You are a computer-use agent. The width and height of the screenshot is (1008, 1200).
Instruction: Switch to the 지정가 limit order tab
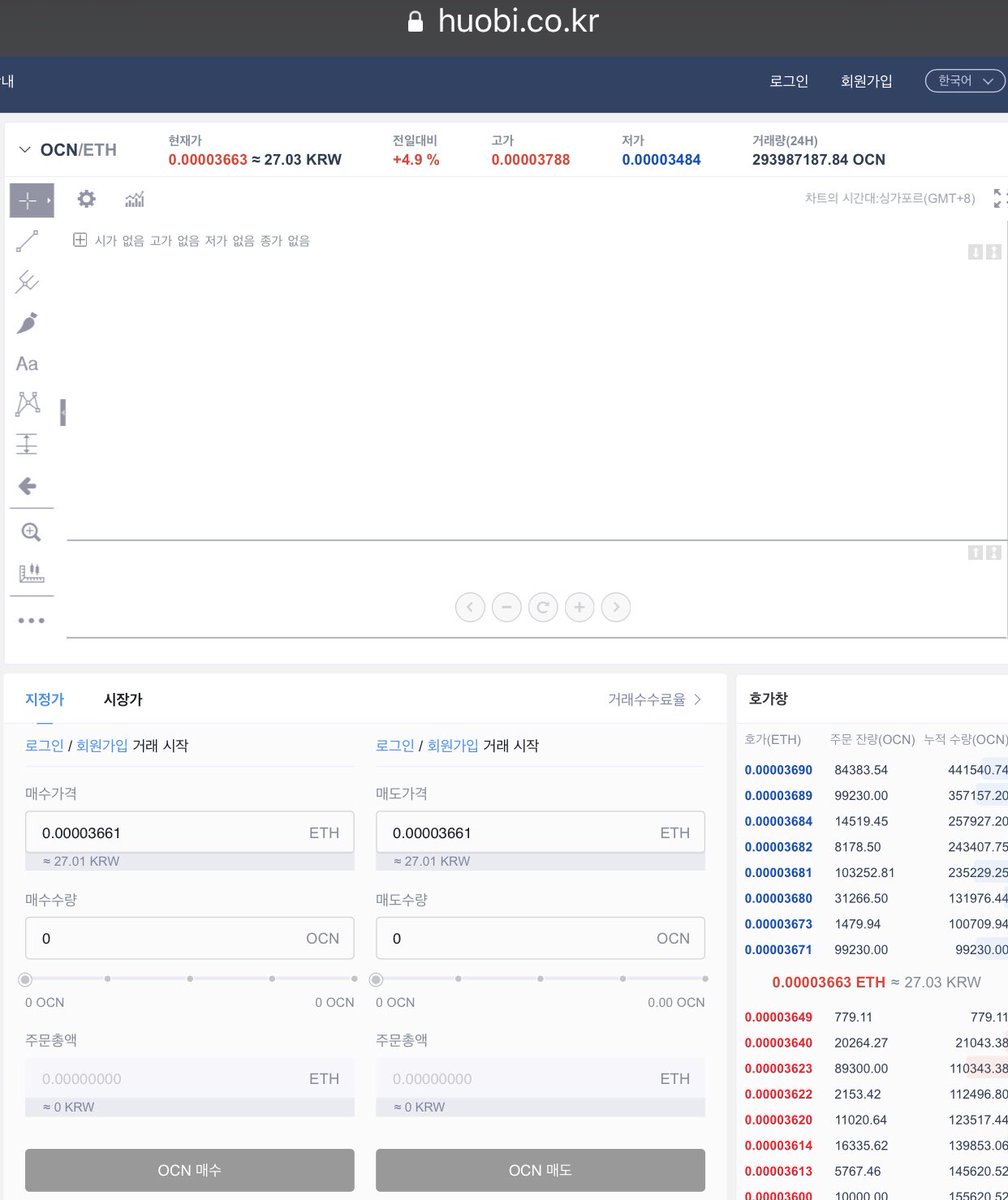[x=44, y=699]
